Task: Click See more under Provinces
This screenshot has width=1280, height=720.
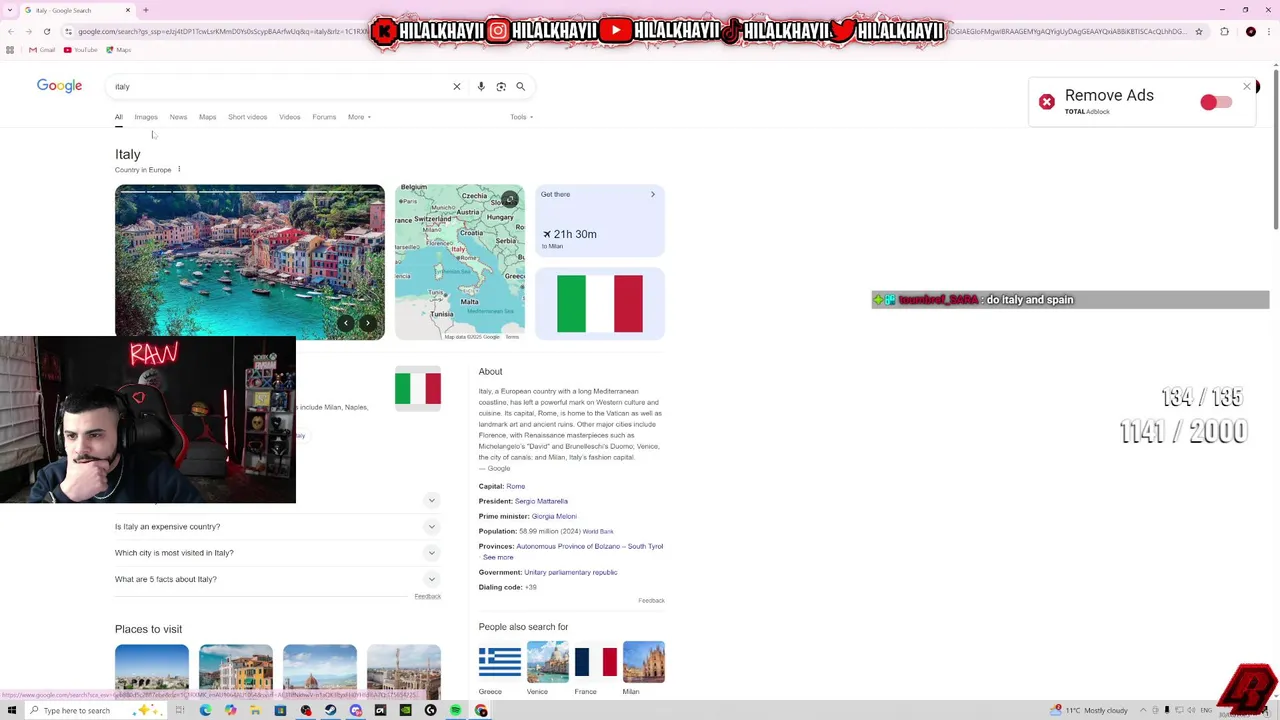Action: pyautogui.click(x=498, y=557)
